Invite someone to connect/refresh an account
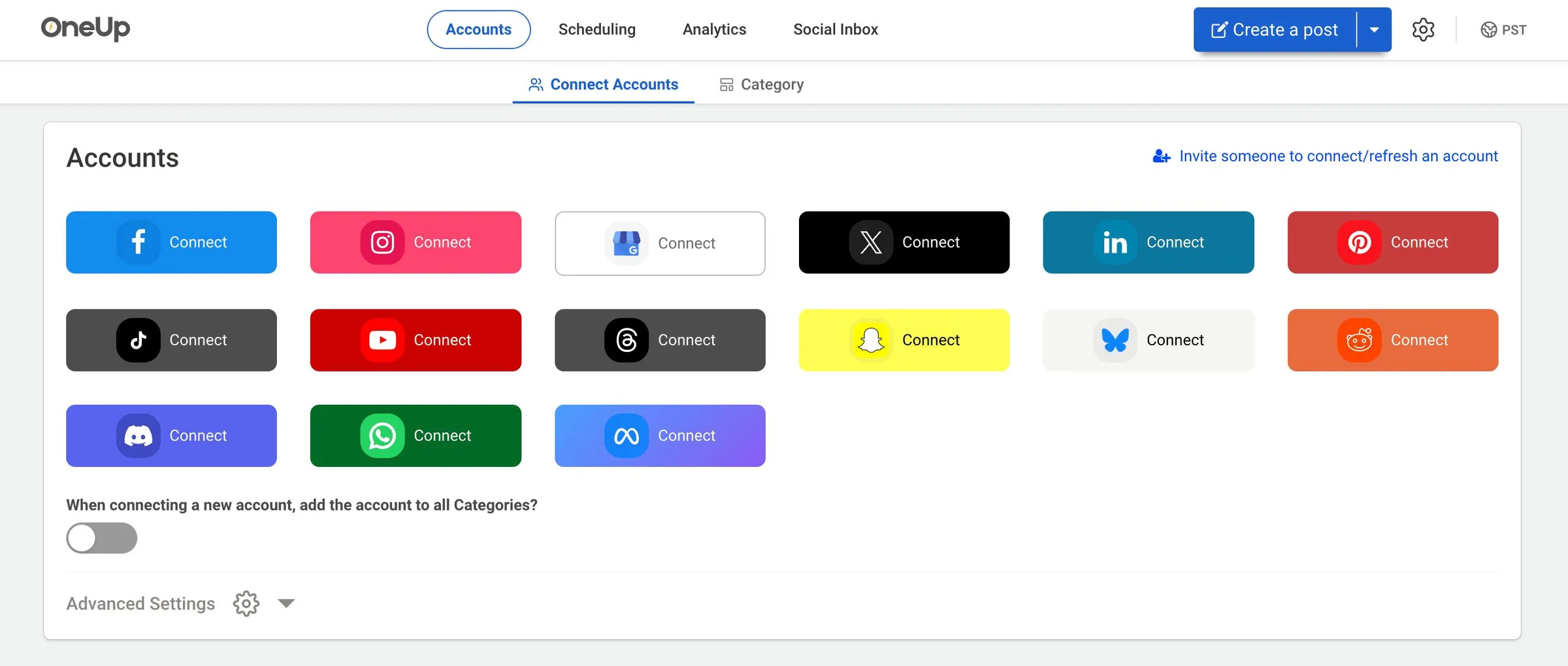 point(1326,156)
